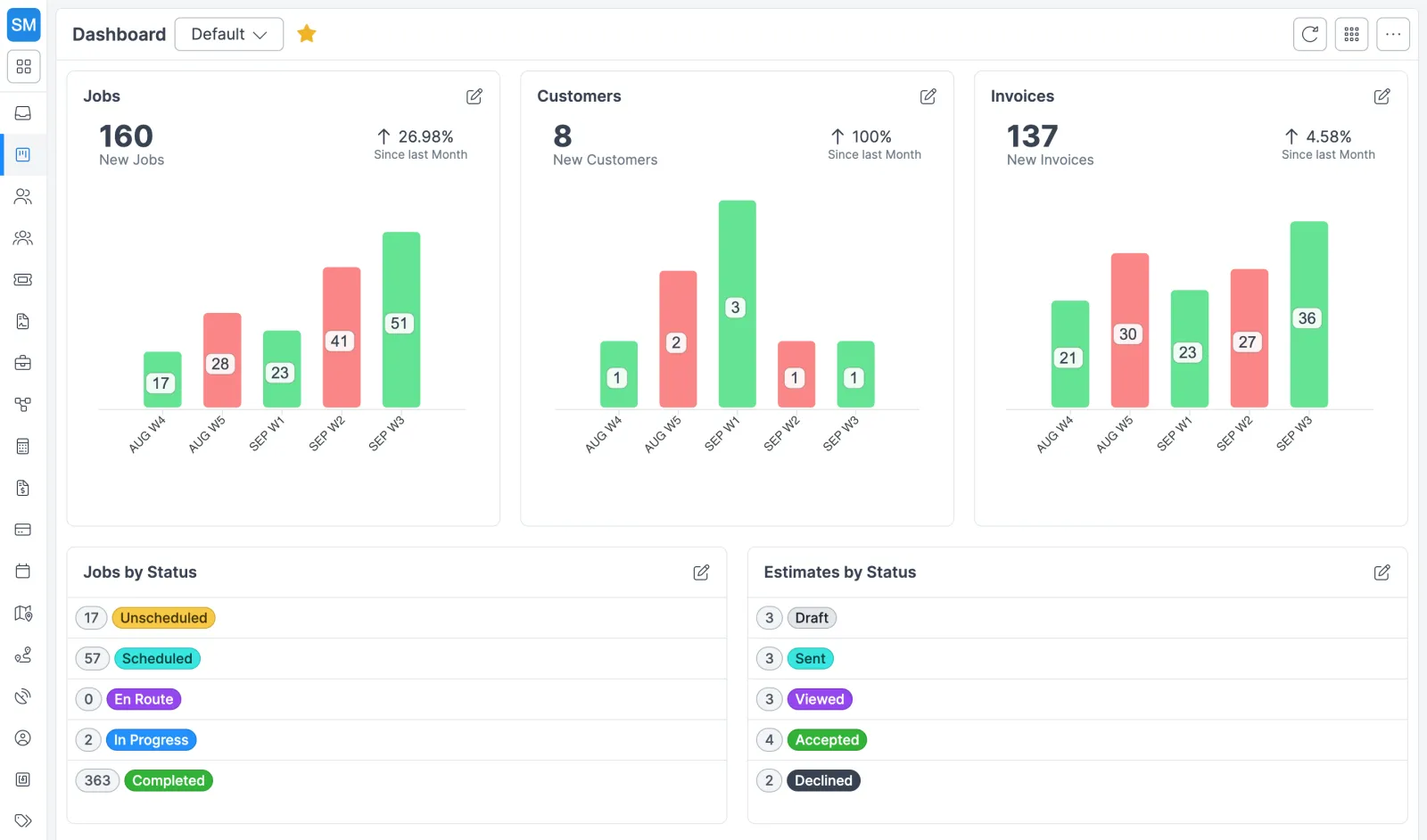This screenshot has width=1427, height=840.
Task: Edit the Estimates by Status widget
Action: click(1382, 572)
